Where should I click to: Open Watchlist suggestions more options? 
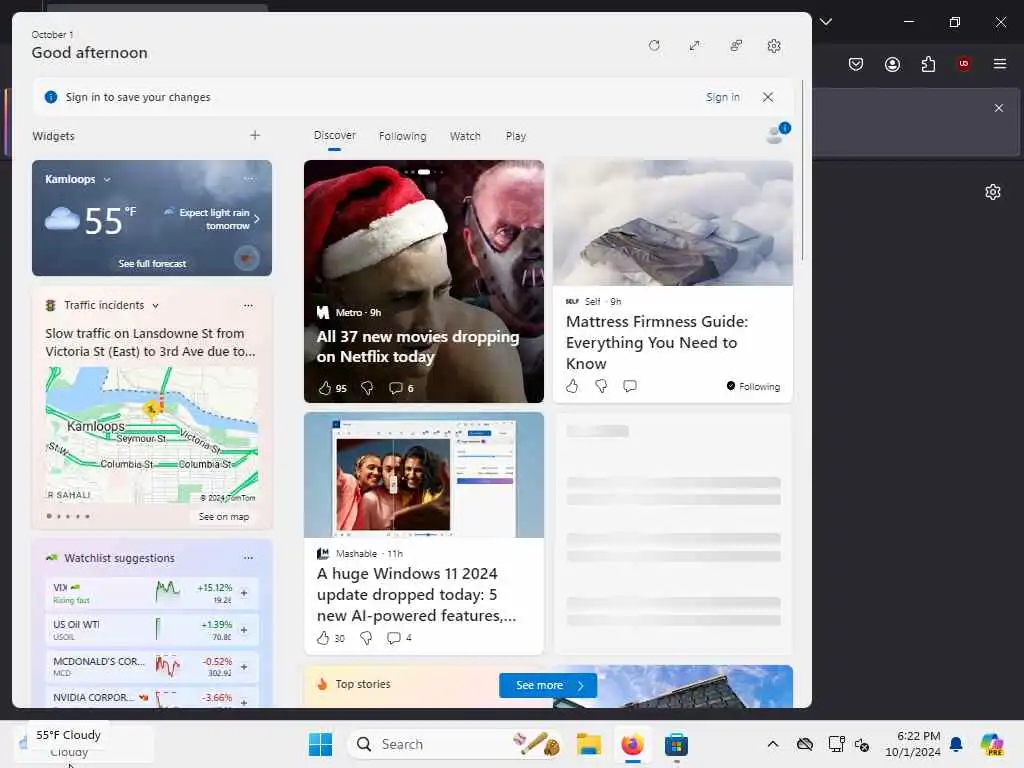(x=248, y=558)
